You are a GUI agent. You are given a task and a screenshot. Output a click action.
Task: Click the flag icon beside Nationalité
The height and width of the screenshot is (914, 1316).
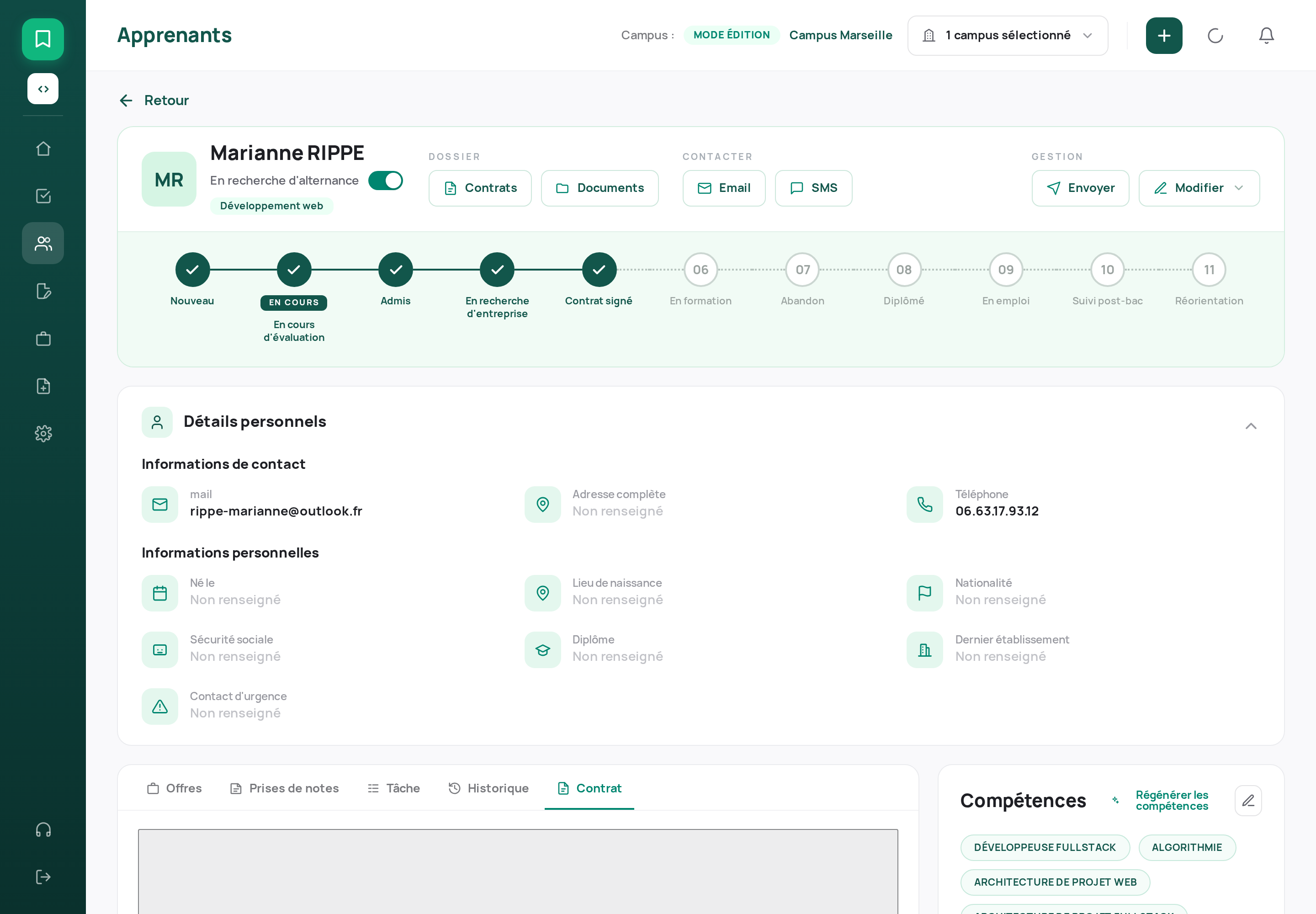pyautogui.click(x=924, y=593)
